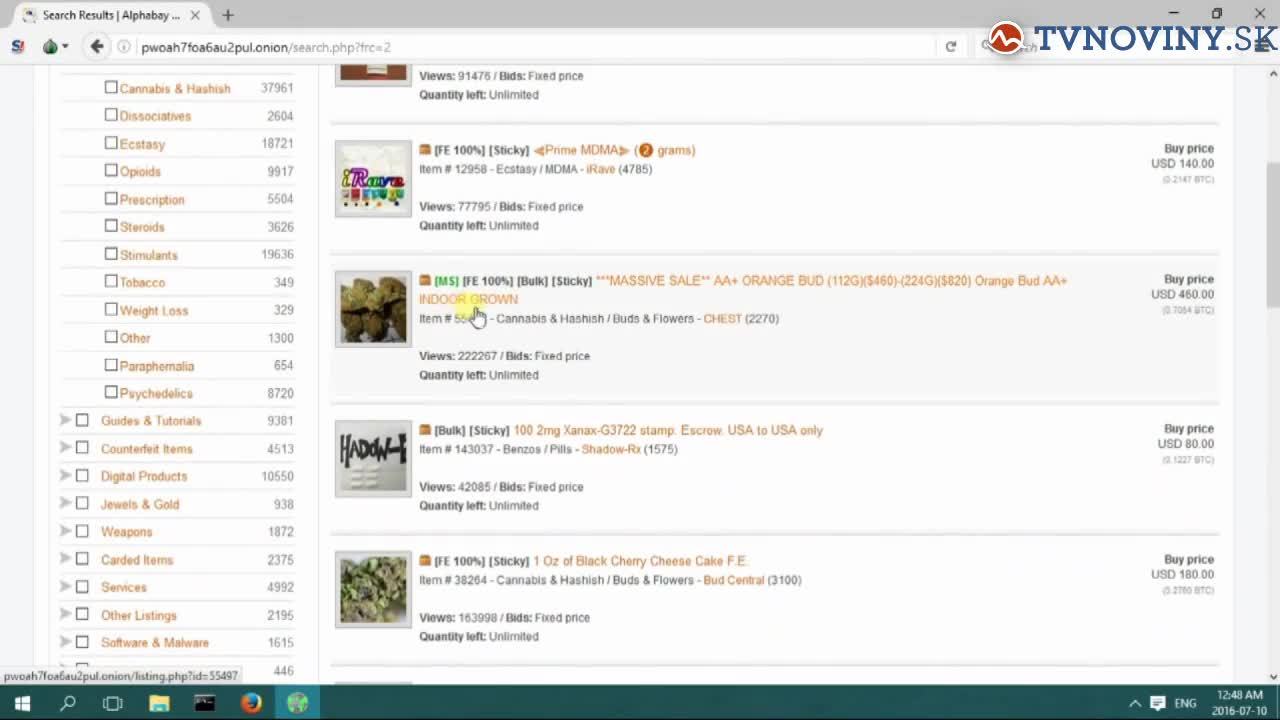Open the dropdown arrow beside the onion icon
Screen dimensions: 1280x720
65,47
